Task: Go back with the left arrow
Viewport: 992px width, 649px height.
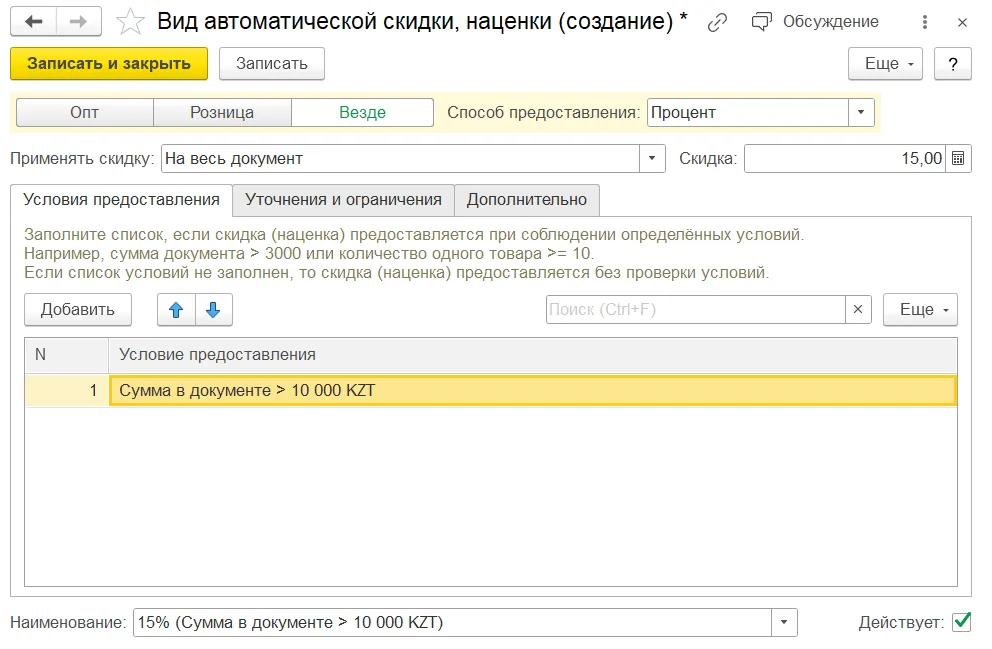Action: [34, 22]
